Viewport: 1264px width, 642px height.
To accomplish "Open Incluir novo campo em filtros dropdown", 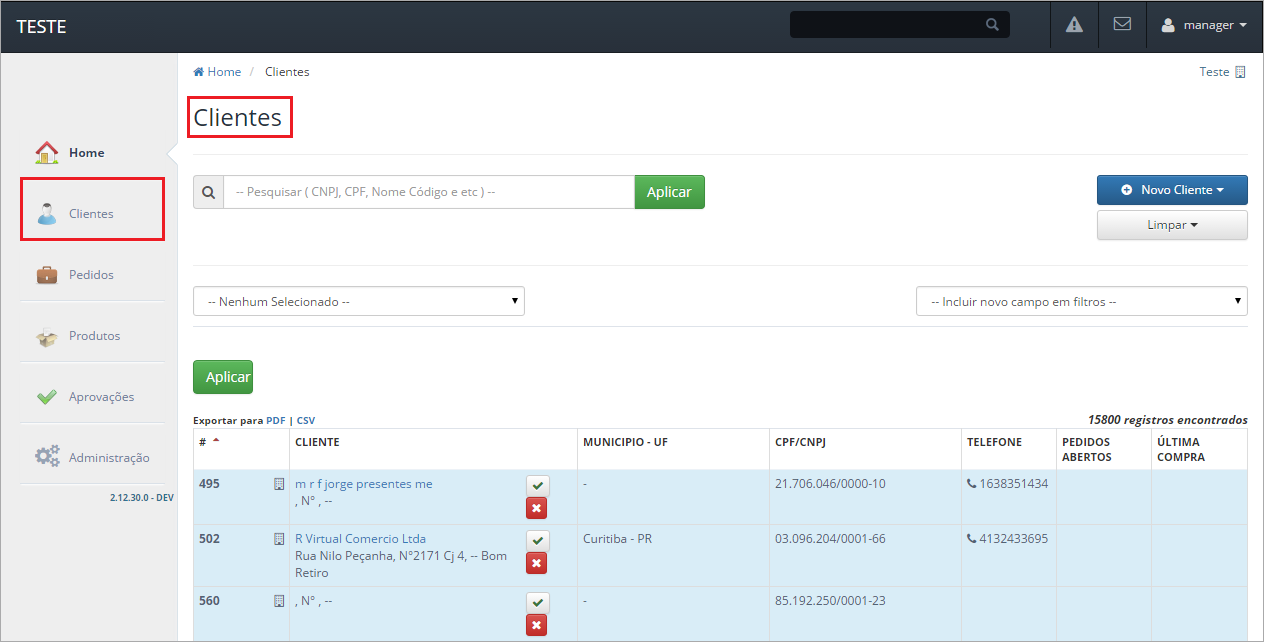I will coord(1082,301).
